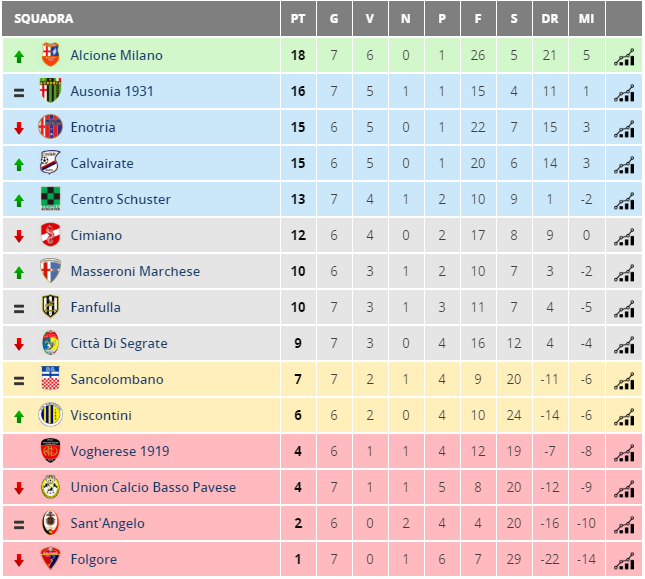Image resolution: width=645 pixels, height=579 pixels.
Task: Click the Fanfulla team crest
Action: tap(50, 306)
